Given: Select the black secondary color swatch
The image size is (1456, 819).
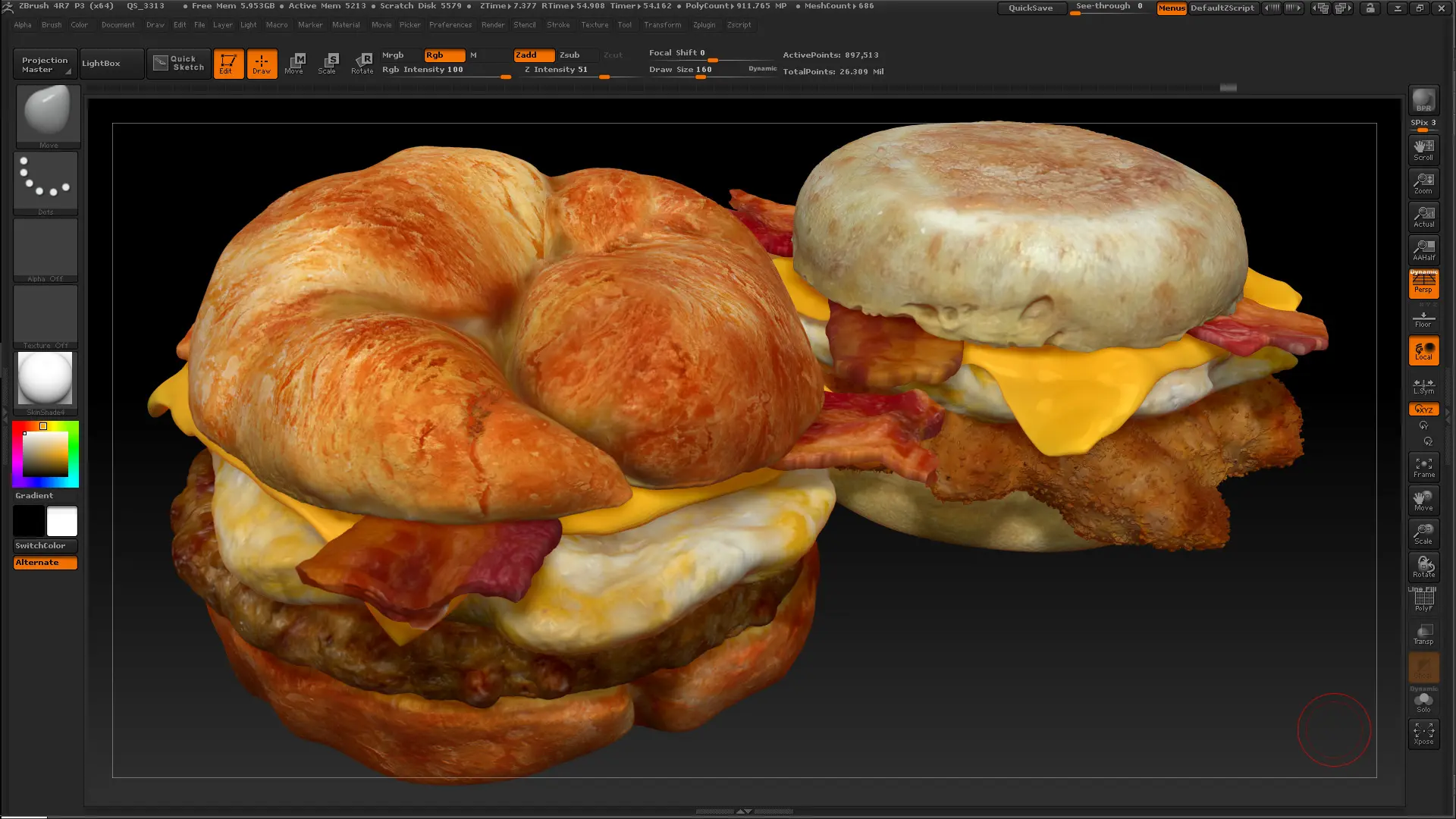Looking at the screenshot, I should click(29, 522).
